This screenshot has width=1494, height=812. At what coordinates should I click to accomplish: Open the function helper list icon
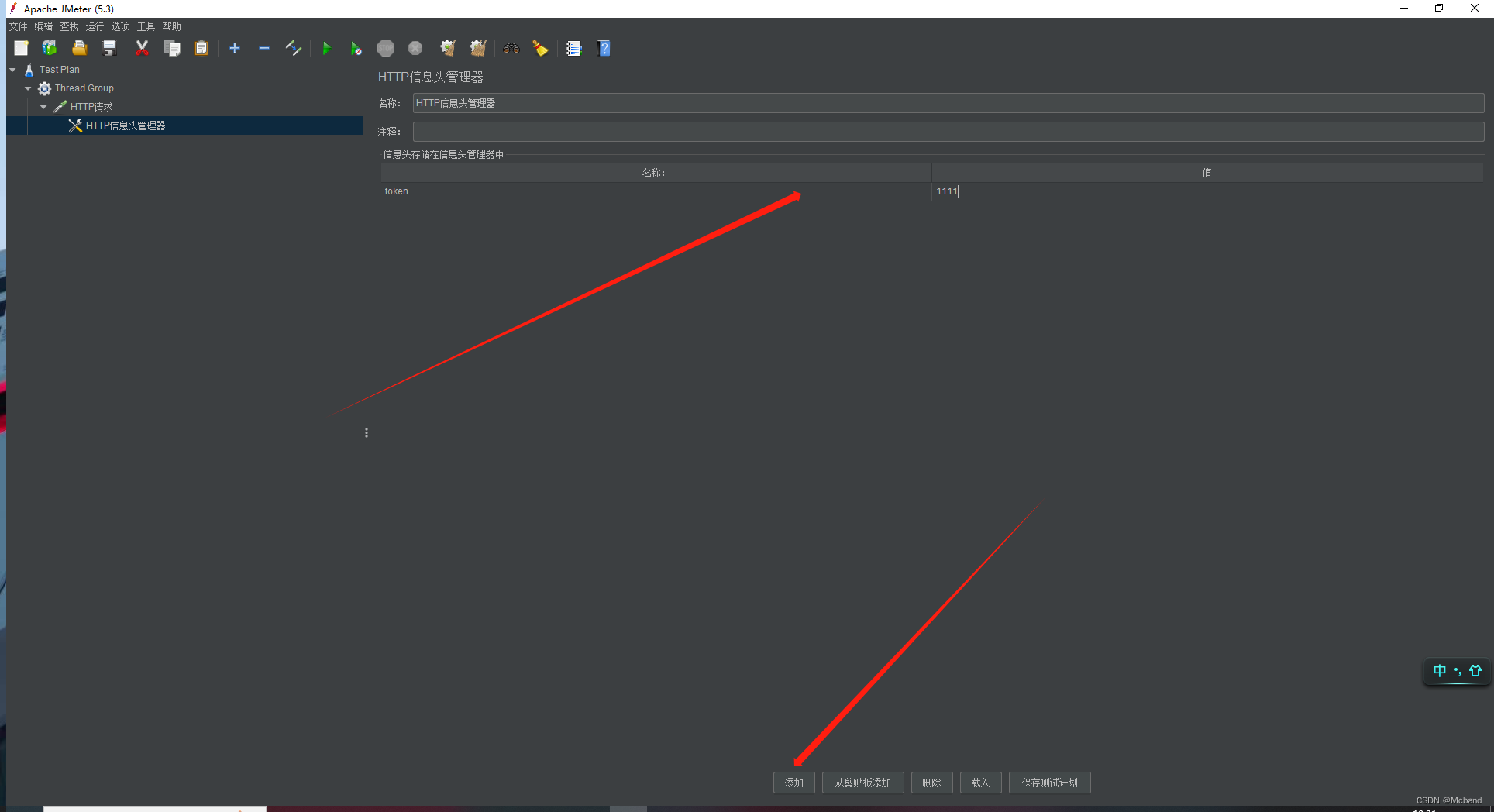point(573,48)
